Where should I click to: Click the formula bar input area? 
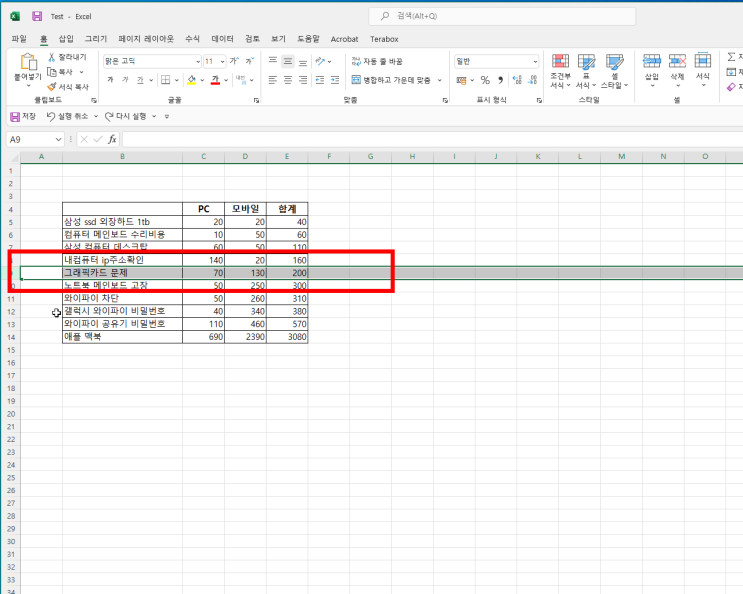point(432,139)
